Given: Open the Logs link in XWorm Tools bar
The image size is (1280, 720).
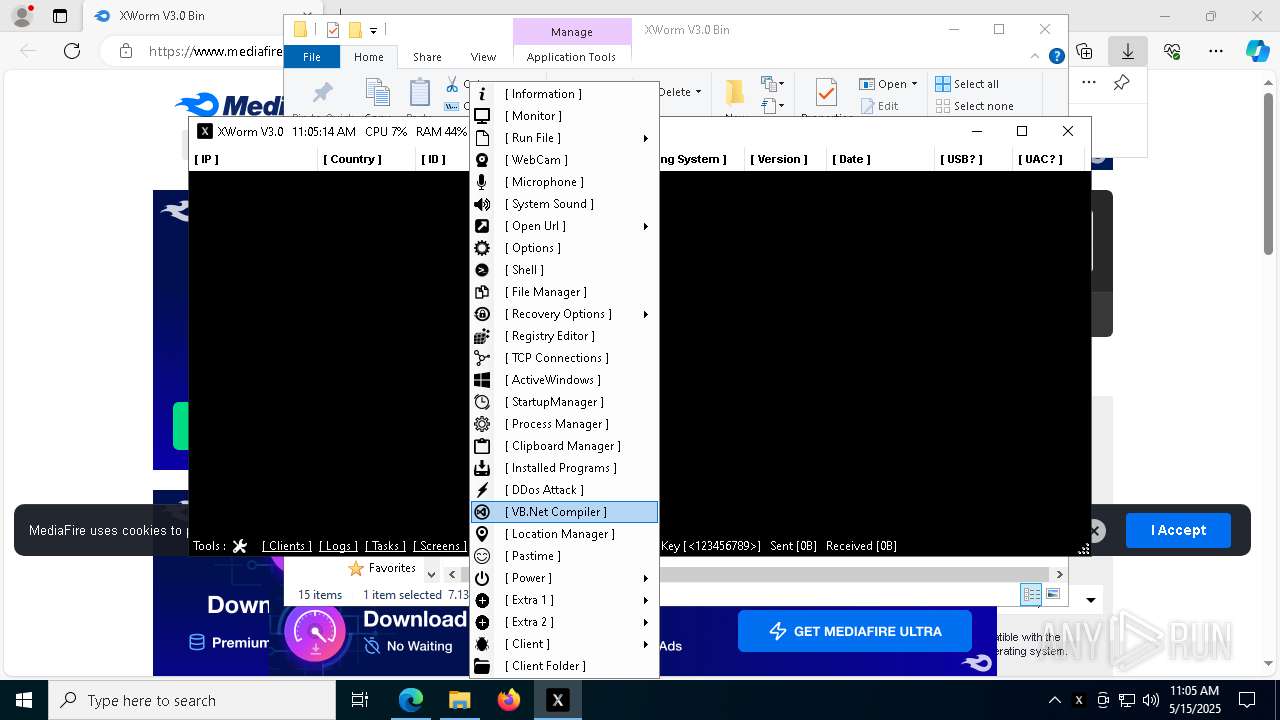Looking at the screenshot, I should pos(338,546).
